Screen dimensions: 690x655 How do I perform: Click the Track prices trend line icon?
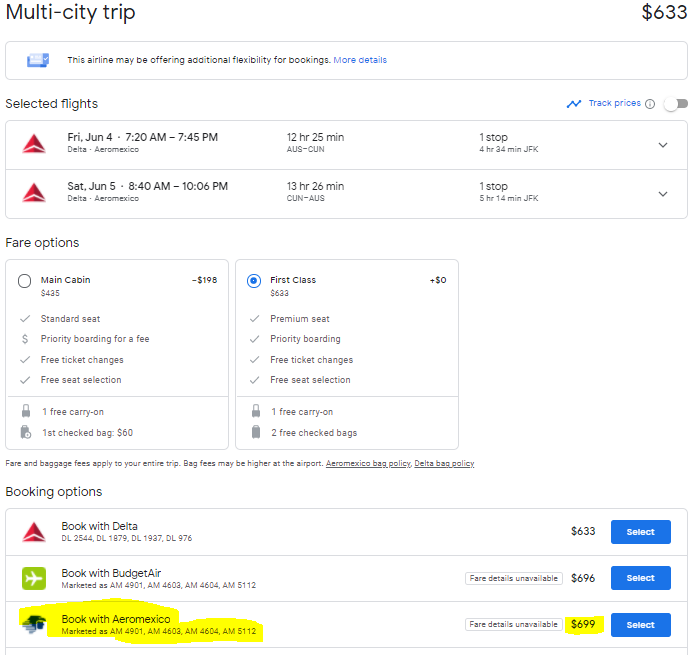pos(574,104)
